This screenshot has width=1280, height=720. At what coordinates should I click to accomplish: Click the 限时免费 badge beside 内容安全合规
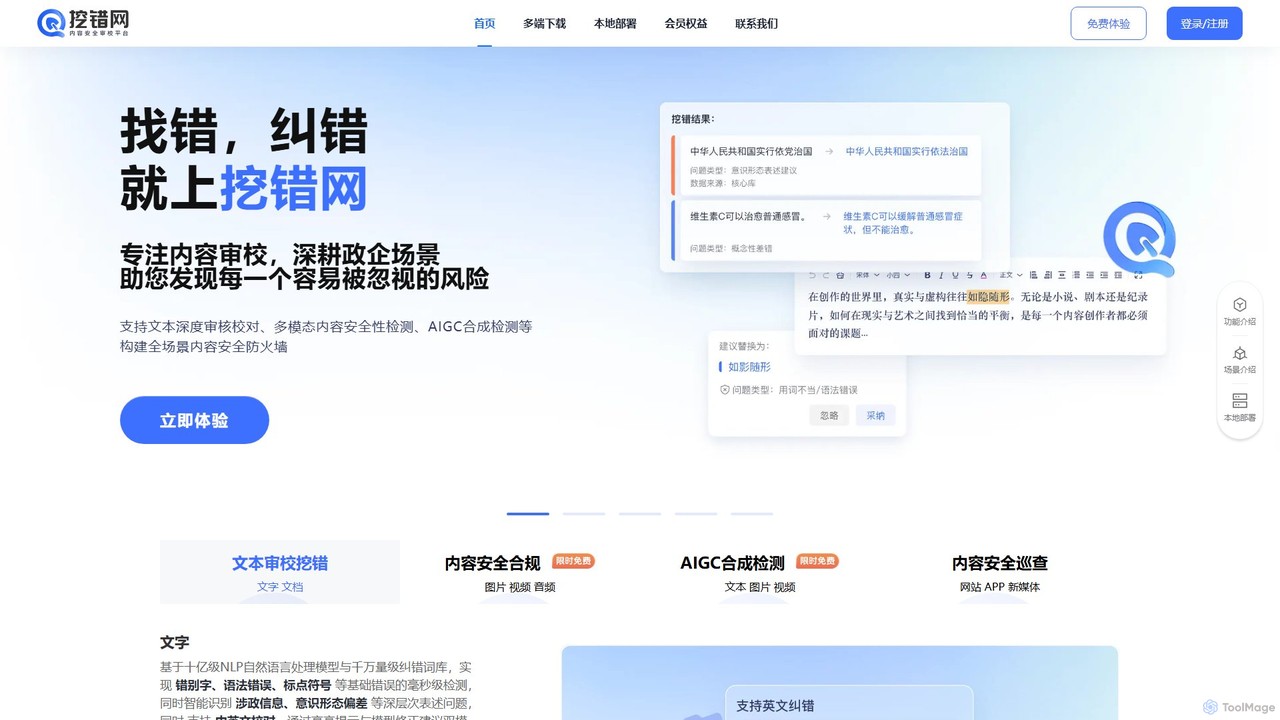(574, 561)
